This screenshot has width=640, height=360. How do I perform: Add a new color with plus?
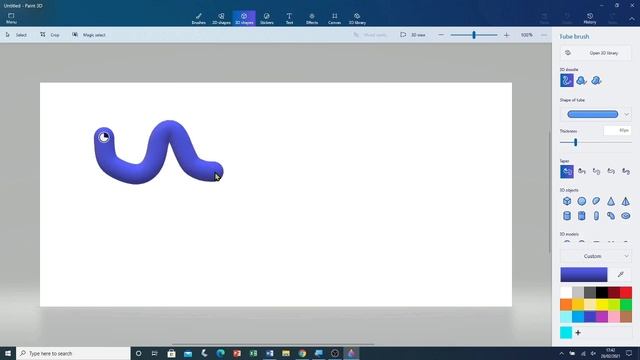(578, 333)
